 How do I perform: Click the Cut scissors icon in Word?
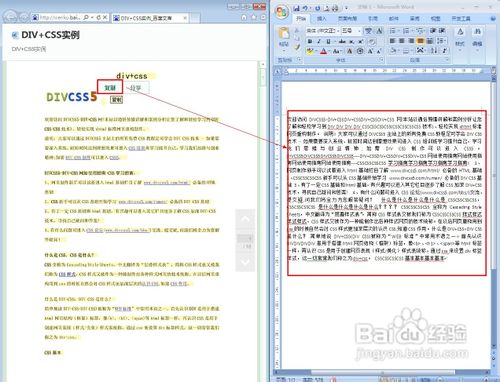point(297,30)
